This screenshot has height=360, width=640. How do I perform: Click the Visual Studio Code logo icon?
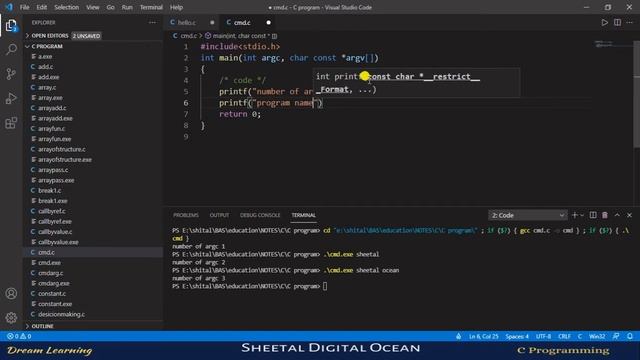tap(9, 7)
